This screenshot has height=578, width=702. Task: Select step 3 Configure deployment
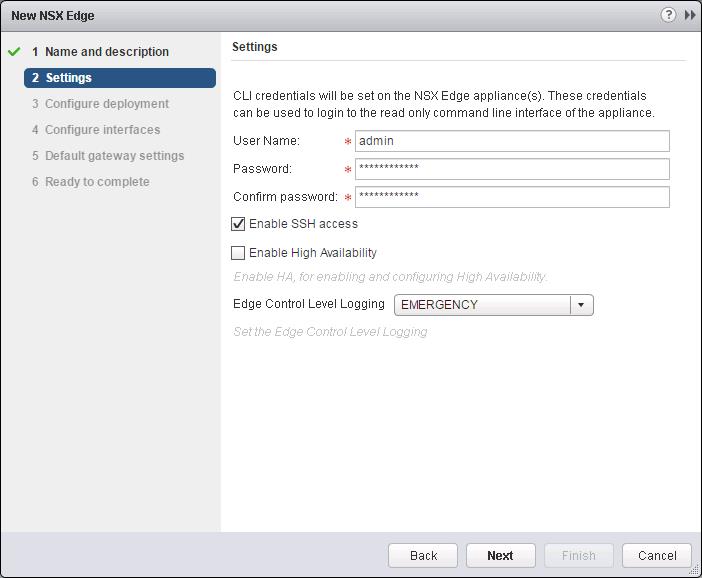pyautogui.click(x=100, y=104)
